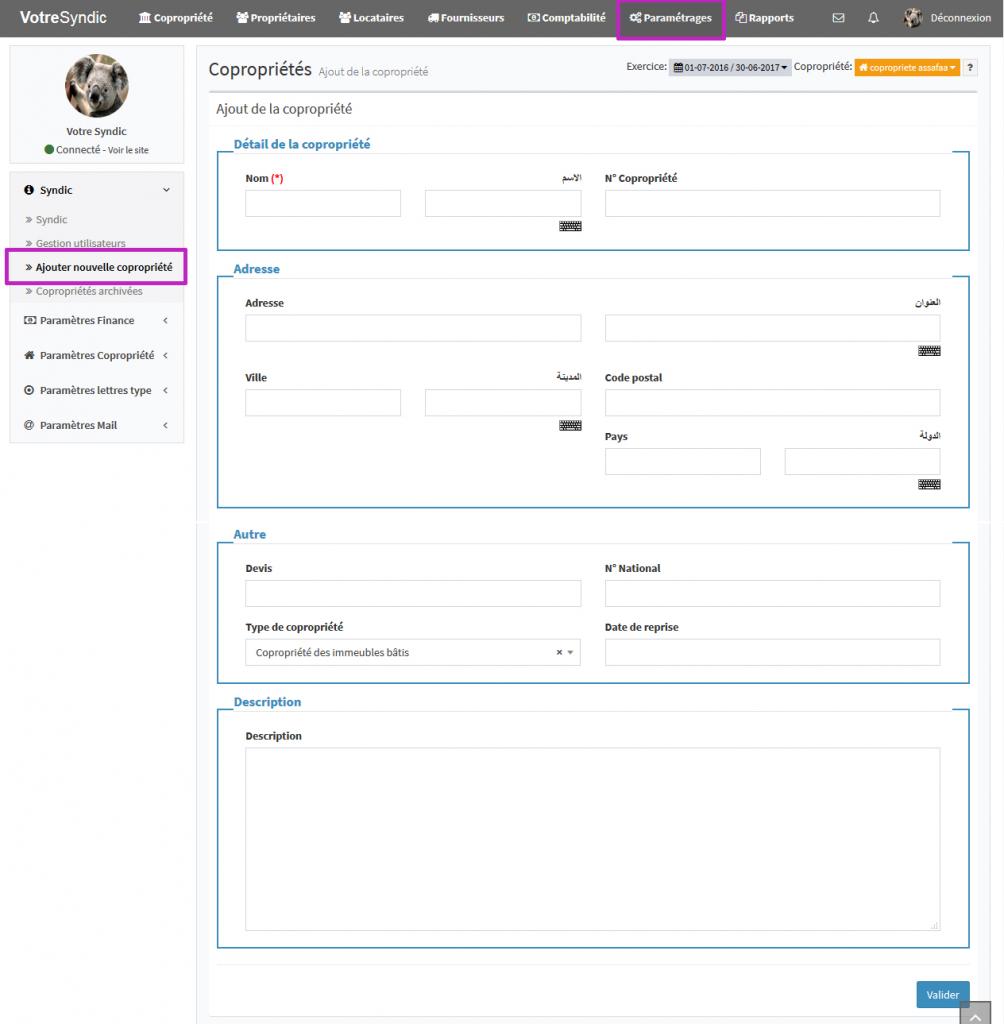Open the Exercice date range dropdown

coord(730,67)
